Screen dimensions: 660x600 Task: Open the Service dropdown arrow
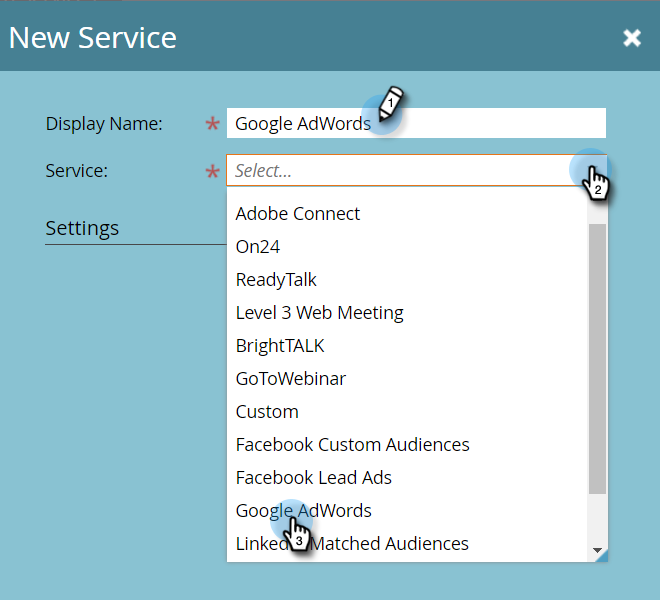pos(595,171)
